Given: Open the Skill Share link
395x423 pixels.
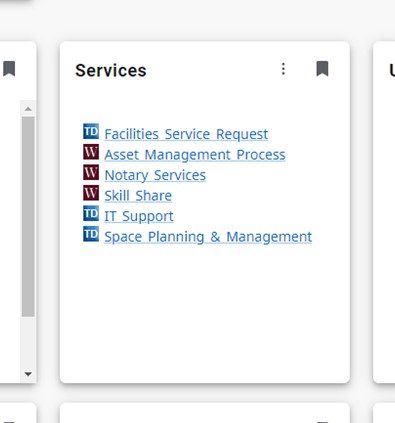Looking at the screenshot, I should (138, 196).
